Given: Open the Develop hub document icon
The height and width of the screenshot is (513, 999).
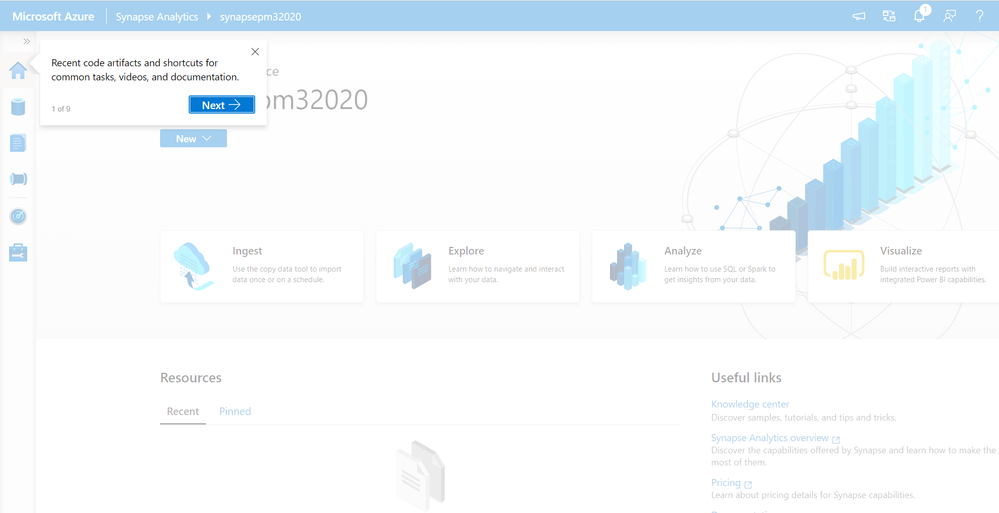Looking at the screenshot, I should tap(18, 143).
